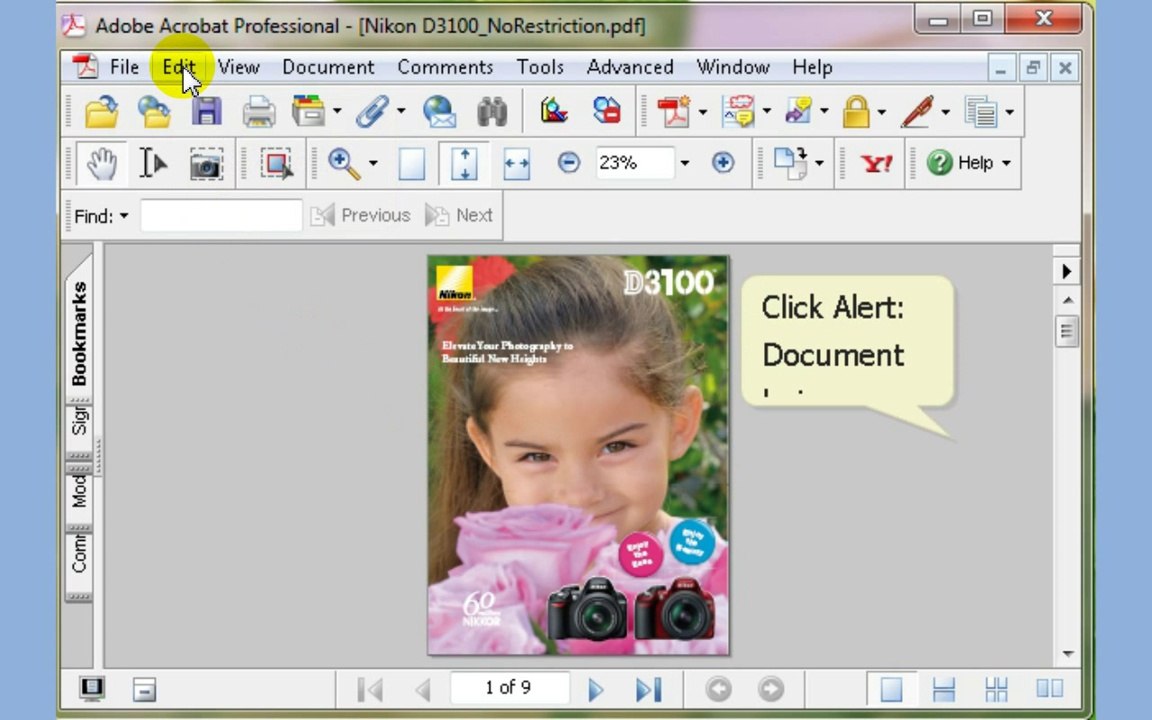
Task: Pick the Zoom In magnifier tool
Action: click(343, 163)
